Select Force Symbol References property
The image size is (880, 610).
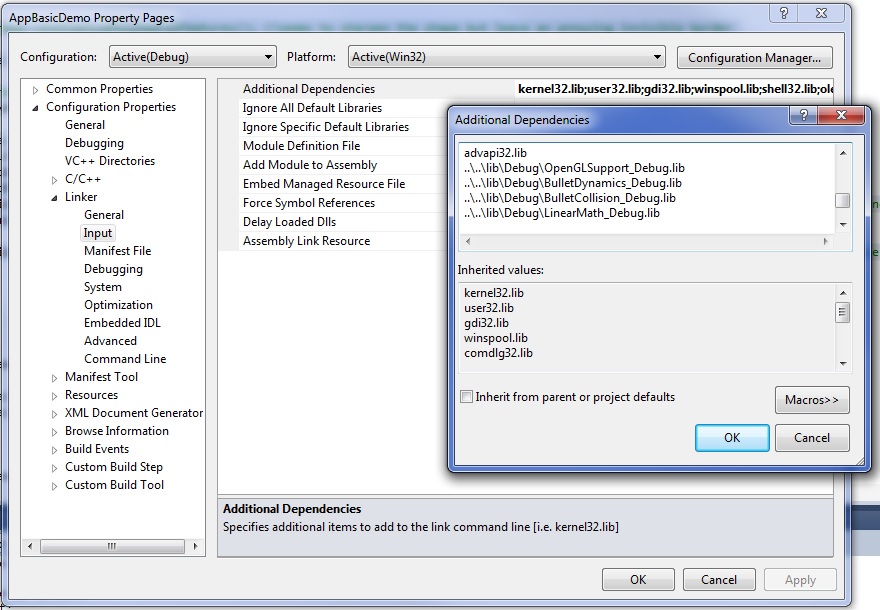[309, 203]
